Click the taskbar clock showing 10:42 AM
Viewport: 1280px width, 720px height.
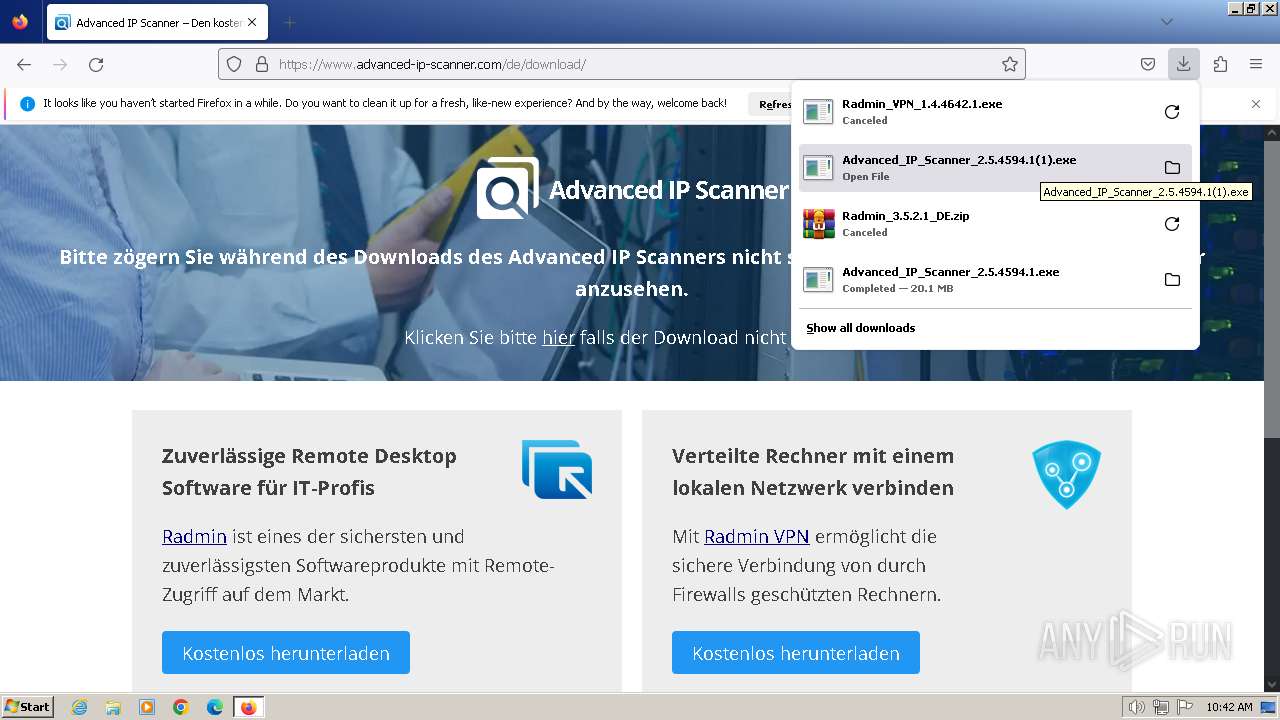1229,707
